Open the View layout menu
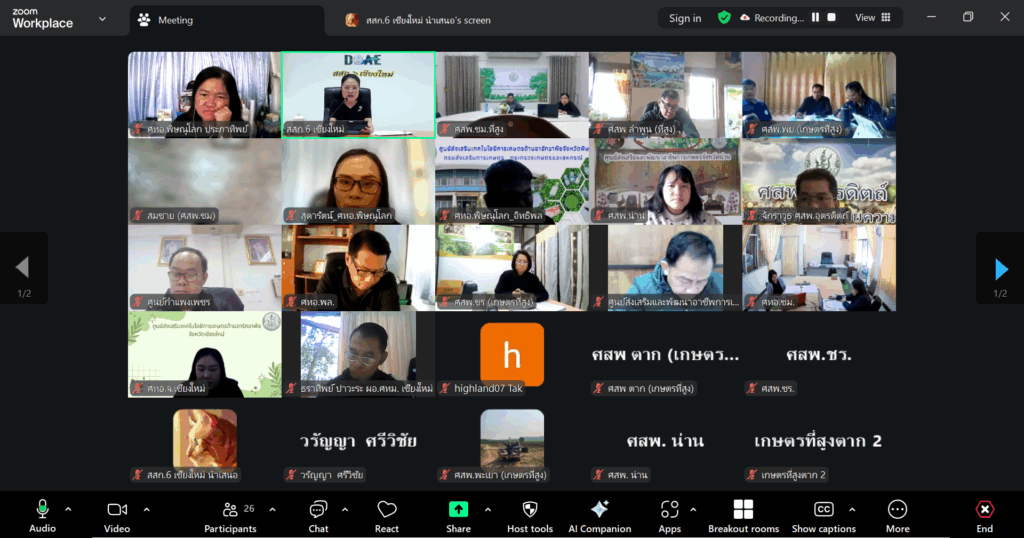1024x538 pixels. tap(871, 18)
